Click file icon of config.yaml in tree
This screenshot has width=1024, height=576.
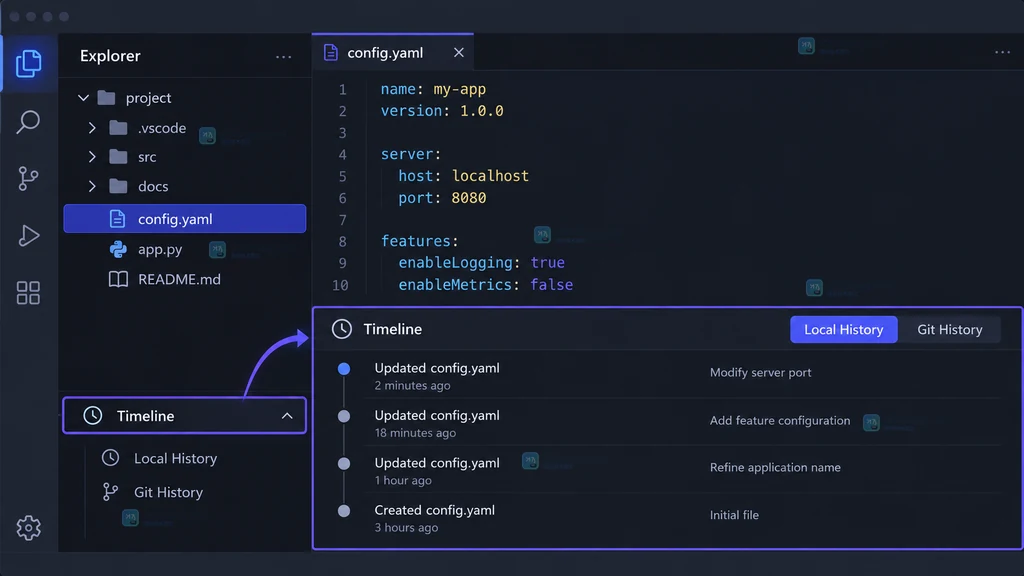118,219
